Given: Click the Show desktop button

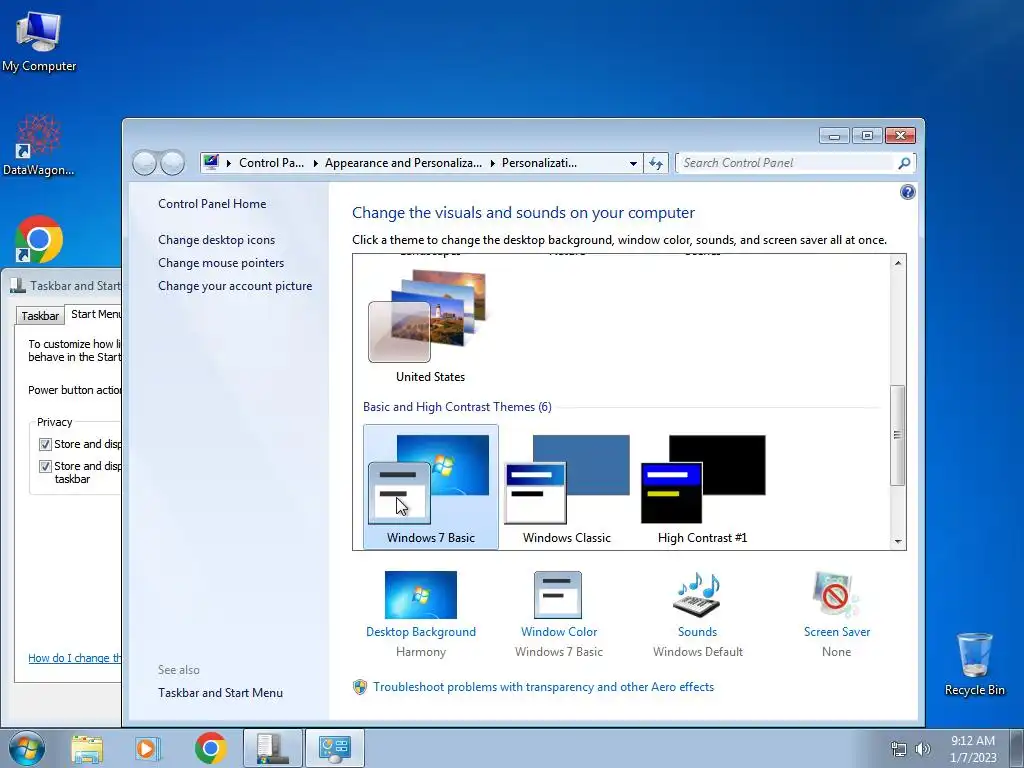Looking at the screenshot, I should click(x=1017, y=748).
